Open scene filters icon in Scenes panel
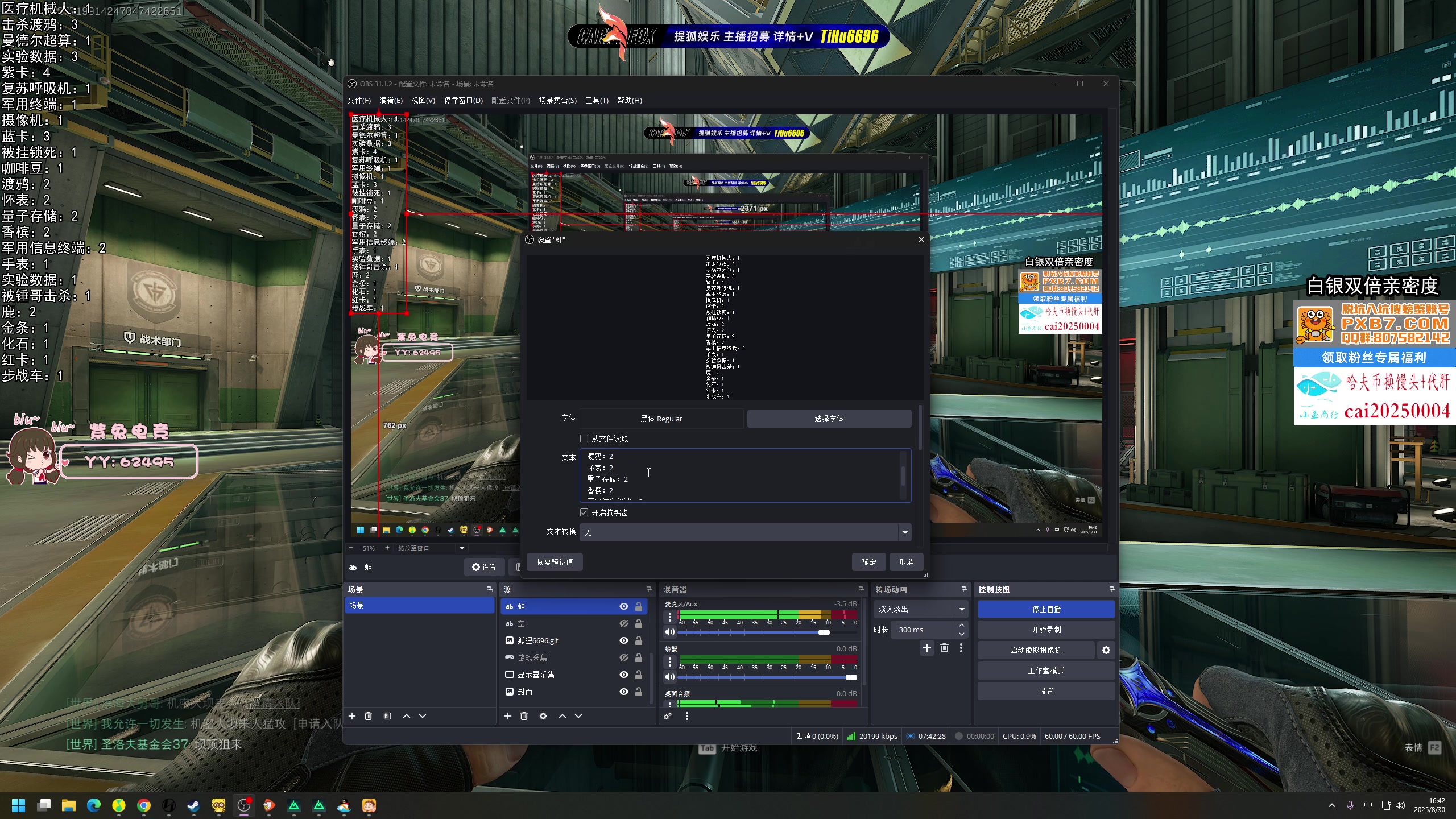The width and height of the screenshot is (1456, 819). point(387,716)
